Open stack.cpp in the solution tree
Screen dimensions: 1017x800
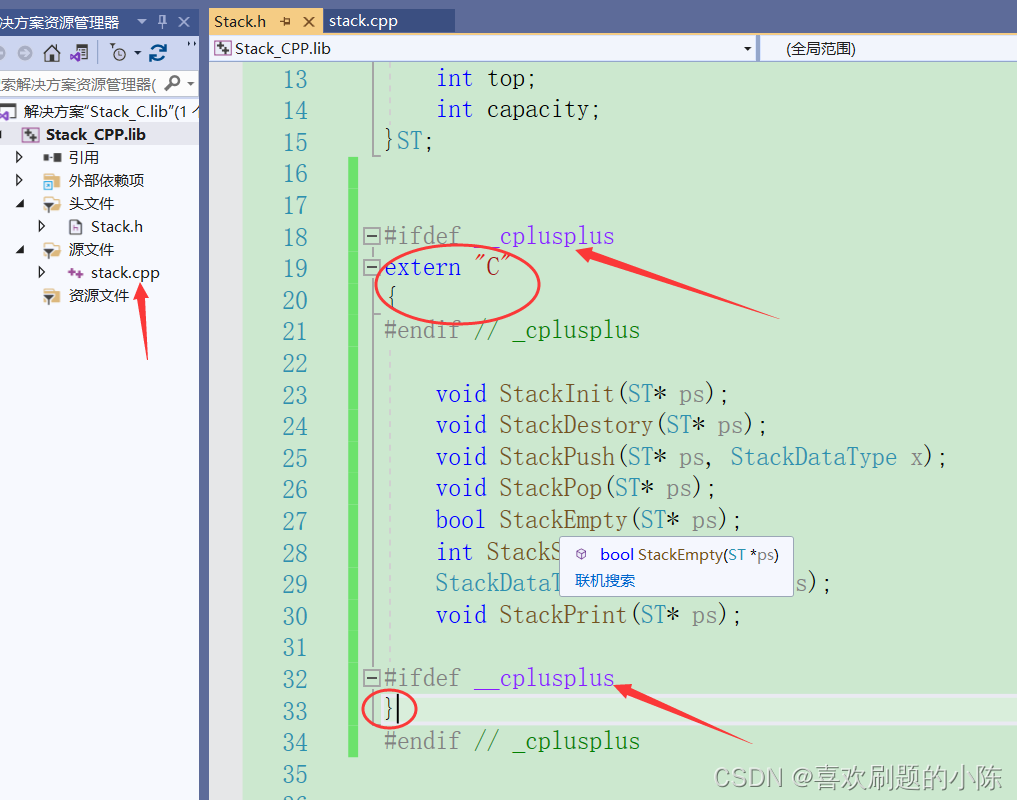tap(125, 273)
